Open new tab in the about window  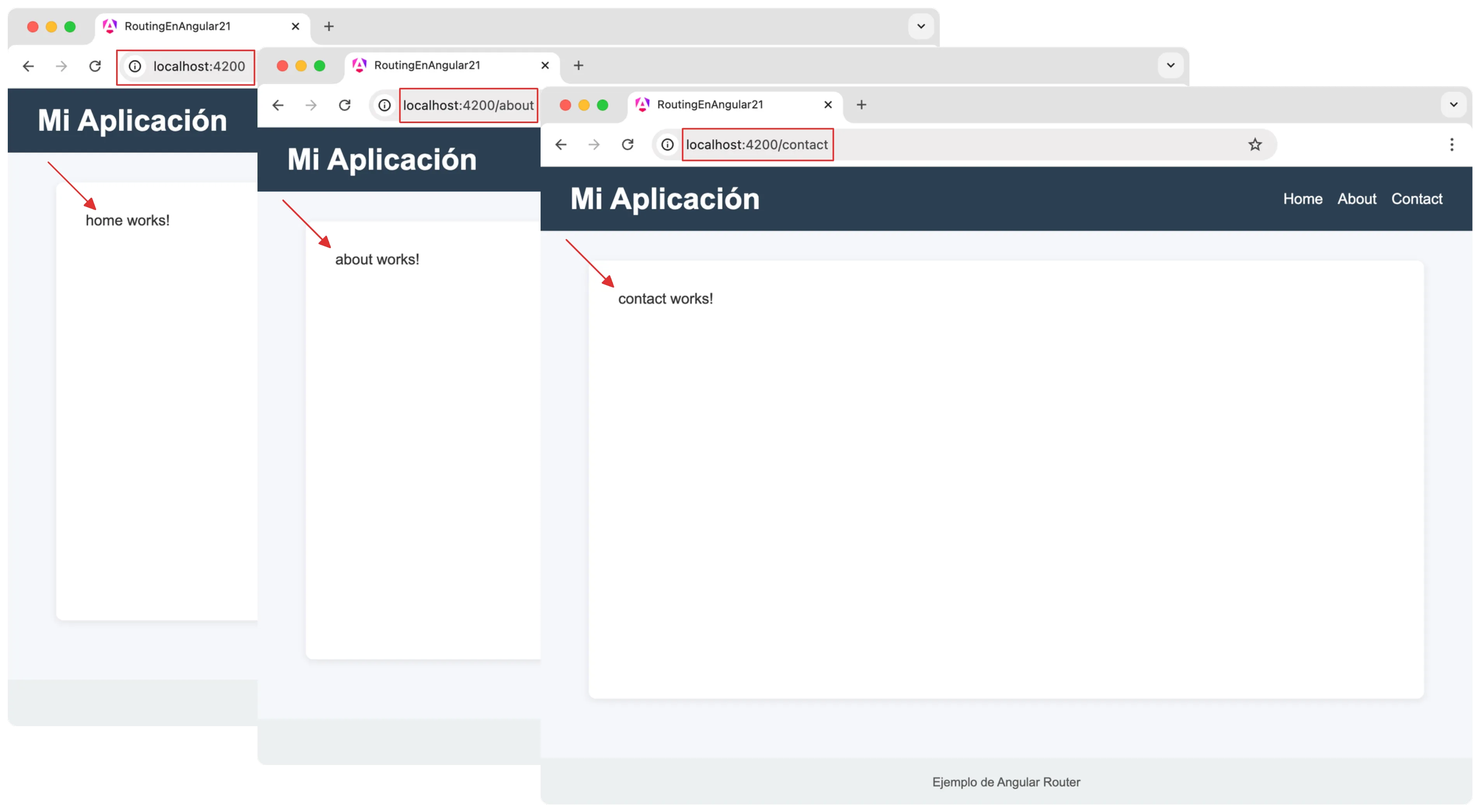pos(579,66)
